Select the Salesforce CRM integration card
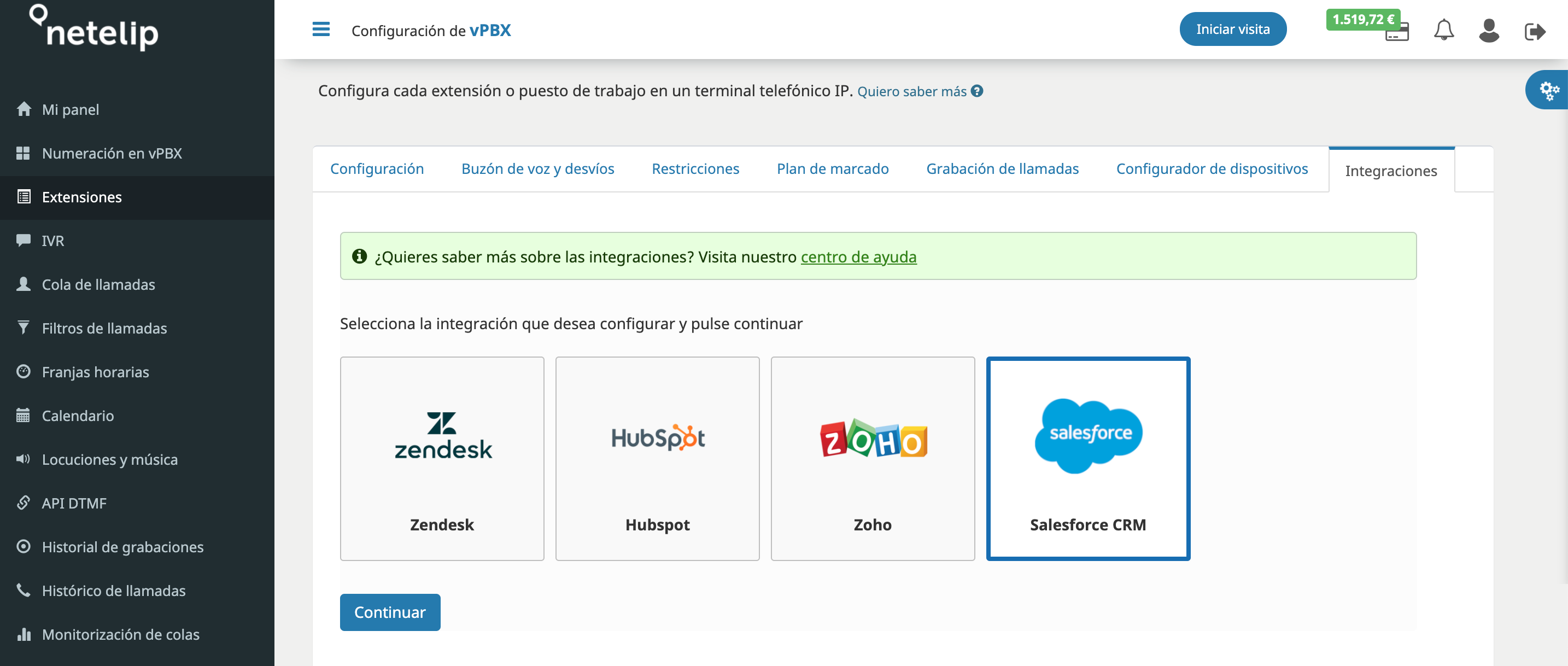 coord(1089,458)
